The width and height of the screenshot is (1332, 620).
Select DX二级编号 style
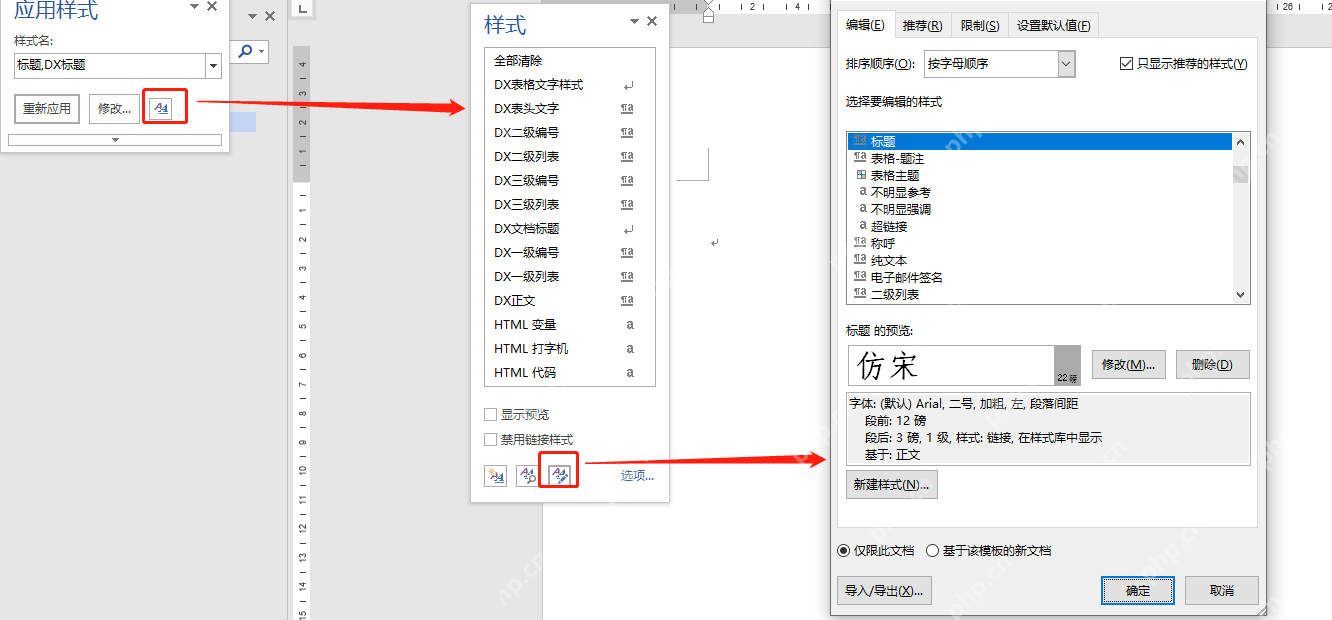coord(569,133)
